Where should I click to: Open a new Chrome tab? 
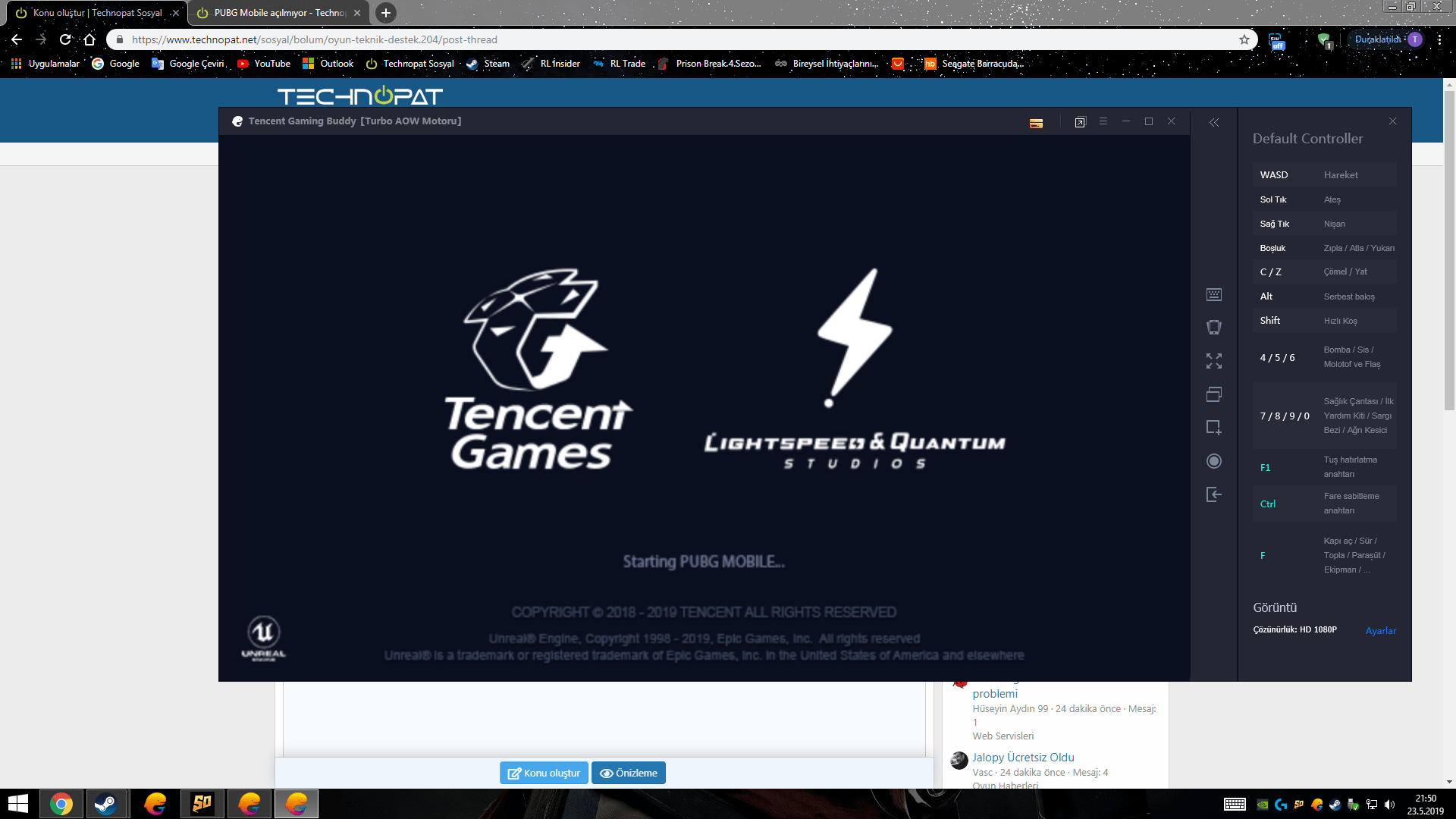click(x=386, y=13)
